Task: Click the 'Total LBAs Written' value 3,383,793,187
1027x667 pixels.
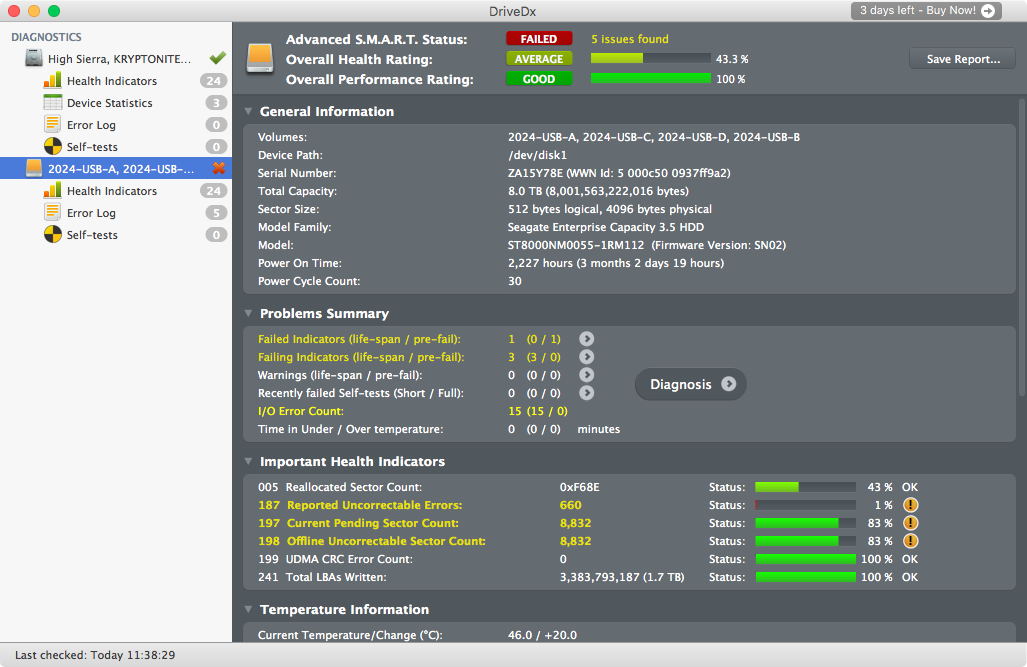Action: click(x=622, y=577)
